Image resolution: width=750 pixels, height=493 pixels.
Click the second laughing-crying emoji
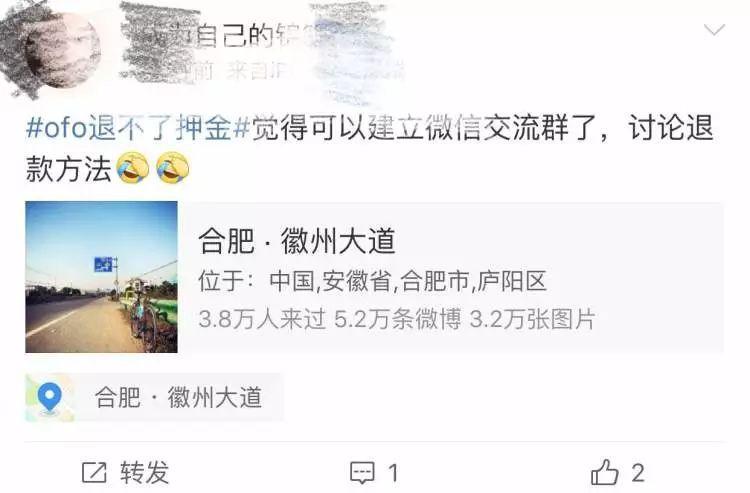pos(173,168)
